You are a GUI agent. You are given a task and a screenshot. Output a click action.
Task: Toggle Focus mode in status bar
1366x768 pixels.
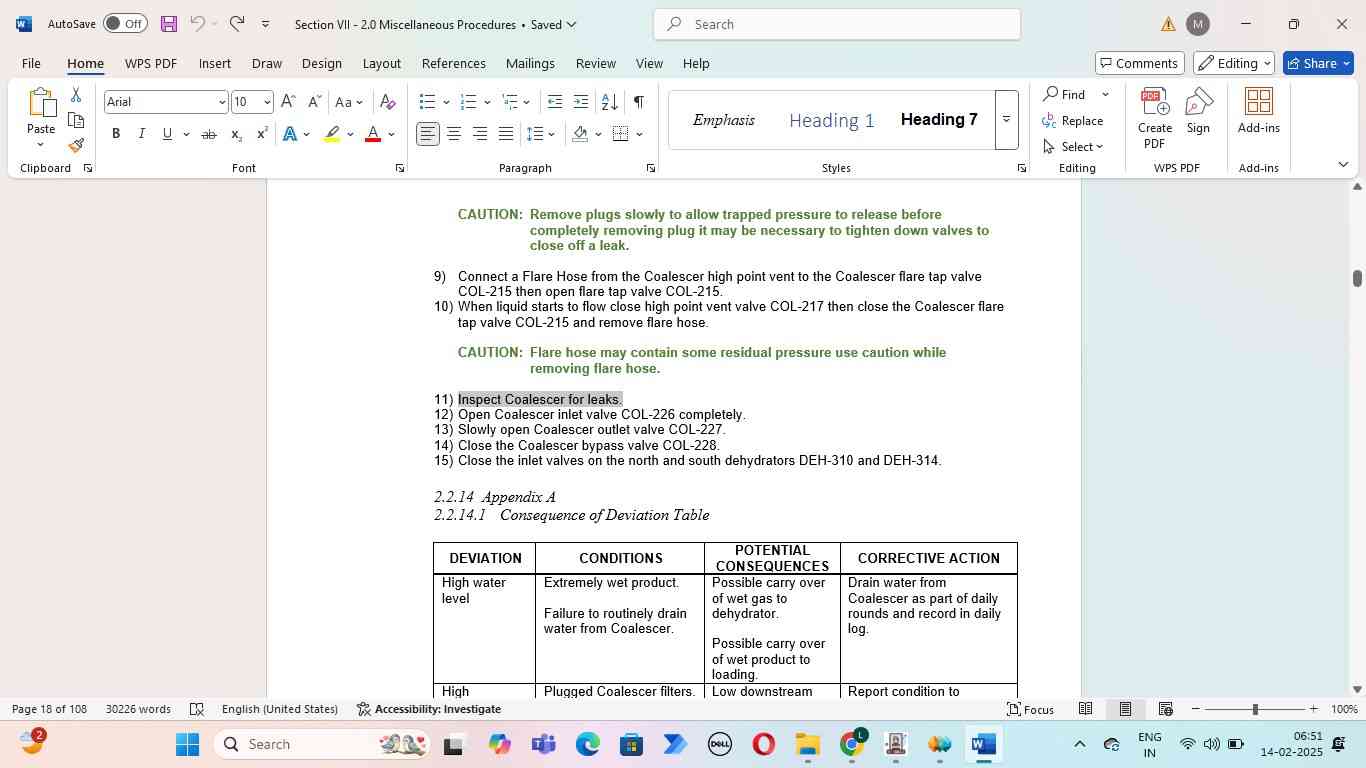point(1030,709)
